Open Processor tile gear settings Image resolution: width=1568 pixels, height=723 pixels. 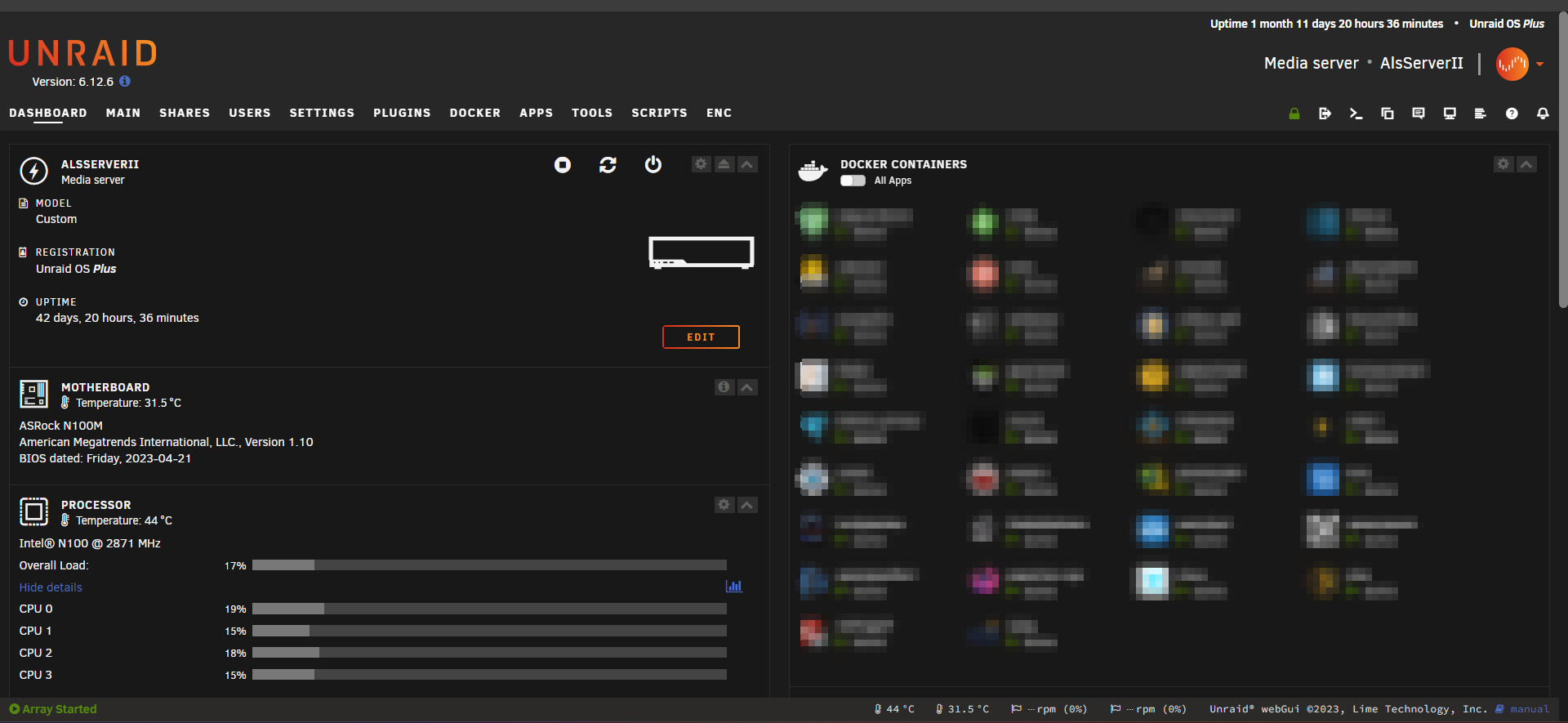724,505
